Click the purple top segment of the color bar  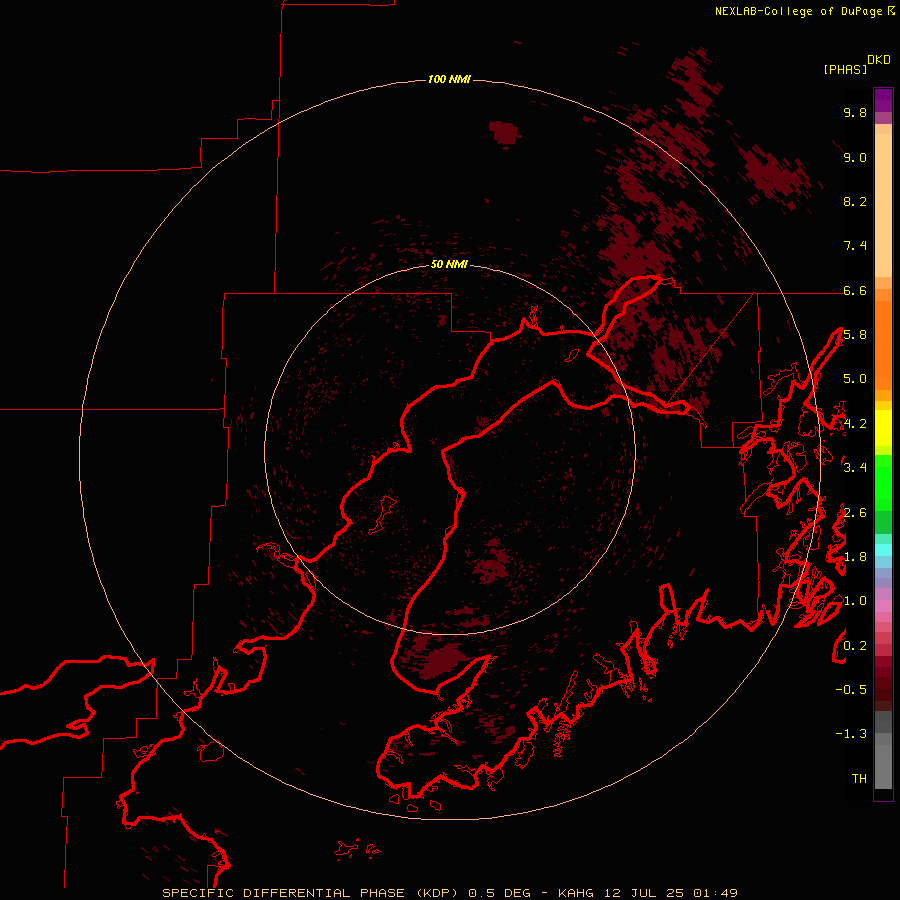click(x=883, y=100)
